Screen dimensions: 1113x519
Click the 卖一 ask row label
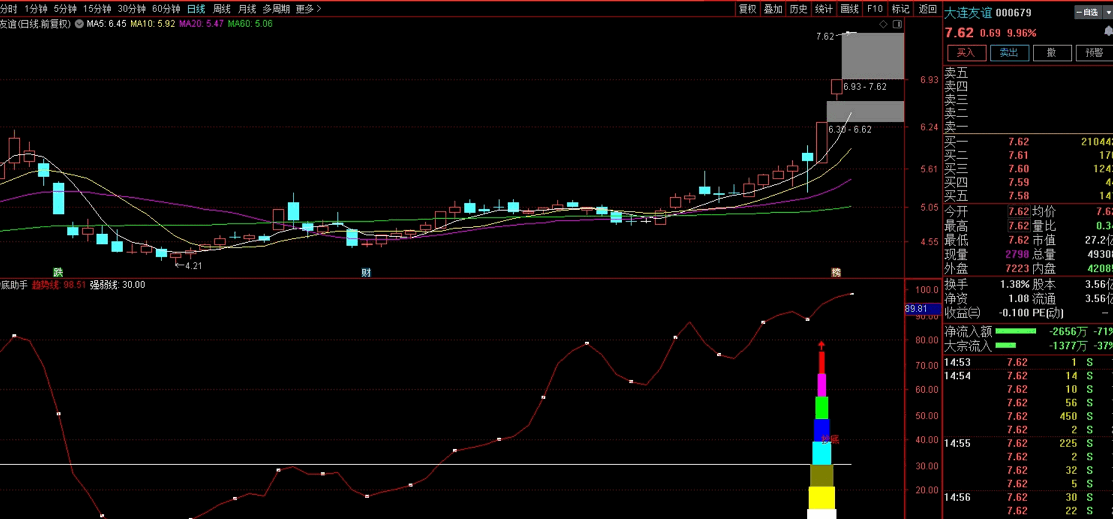(956, 126)
